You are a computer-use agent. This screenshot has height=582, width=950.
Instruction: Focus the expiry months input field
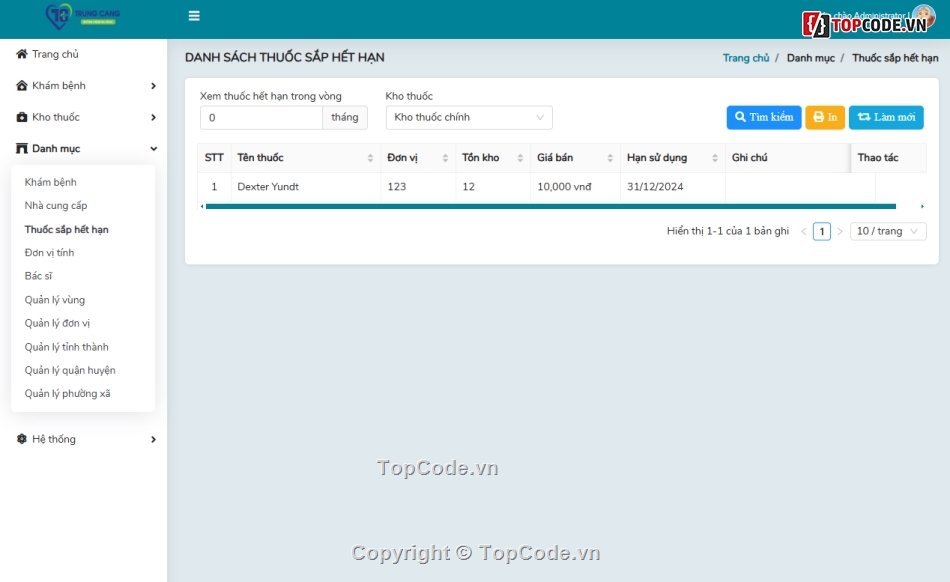(x=261, y=117)
